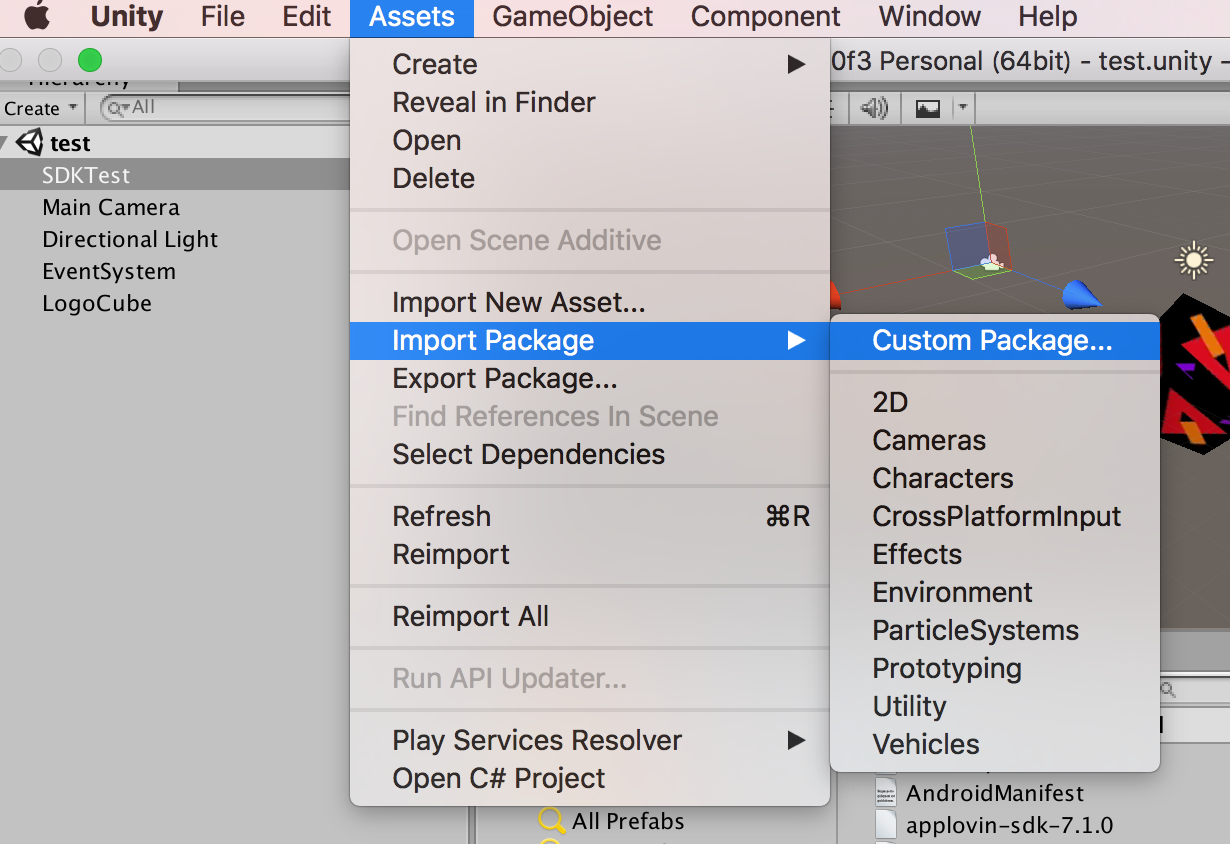1230x844 pixels.
Task: Click the blue Z-axis cone handle
Action: pos(1080,294)
